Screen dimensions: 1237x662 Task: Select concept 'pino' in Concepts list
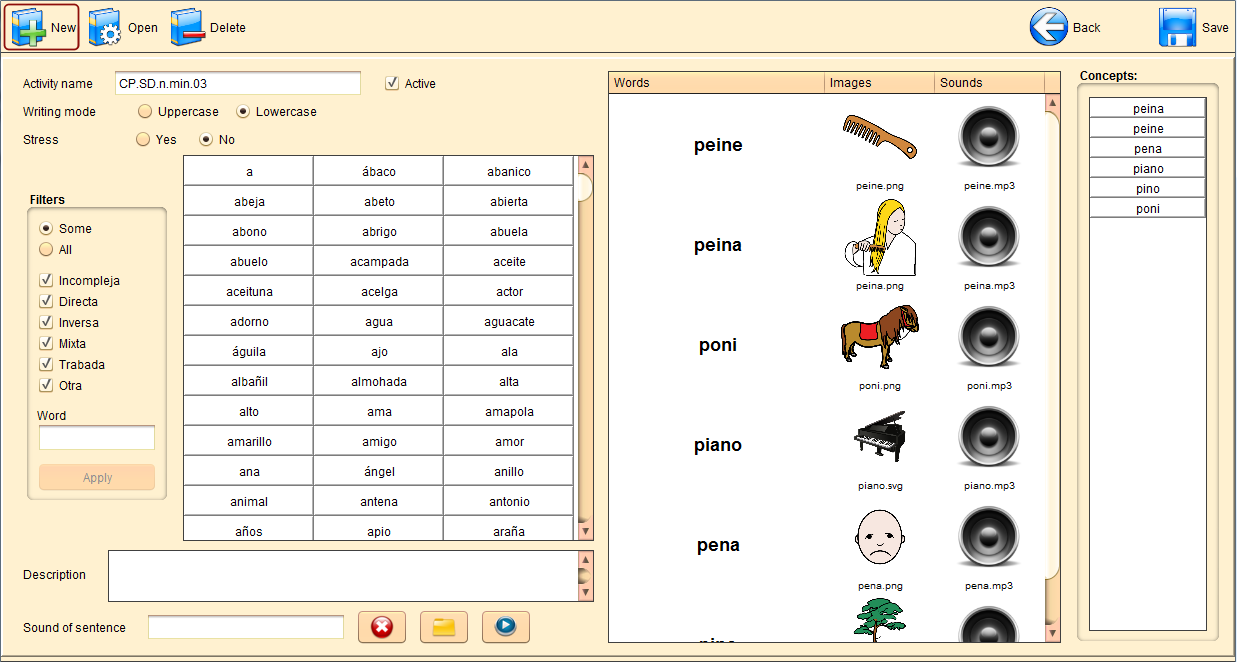tap(1148, 188)
